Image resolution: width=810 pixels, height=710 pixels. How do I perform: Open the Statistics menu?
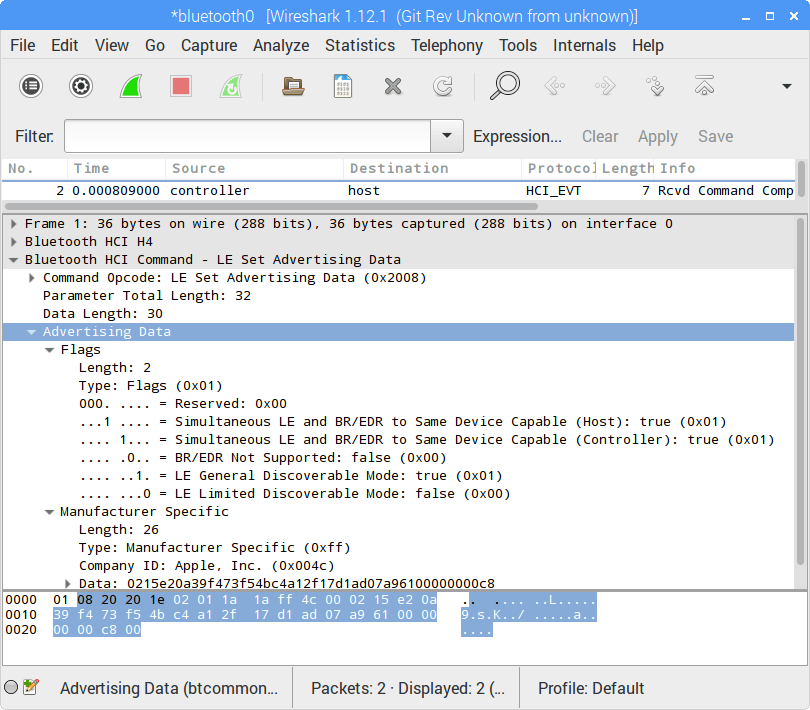click(359, 45)
